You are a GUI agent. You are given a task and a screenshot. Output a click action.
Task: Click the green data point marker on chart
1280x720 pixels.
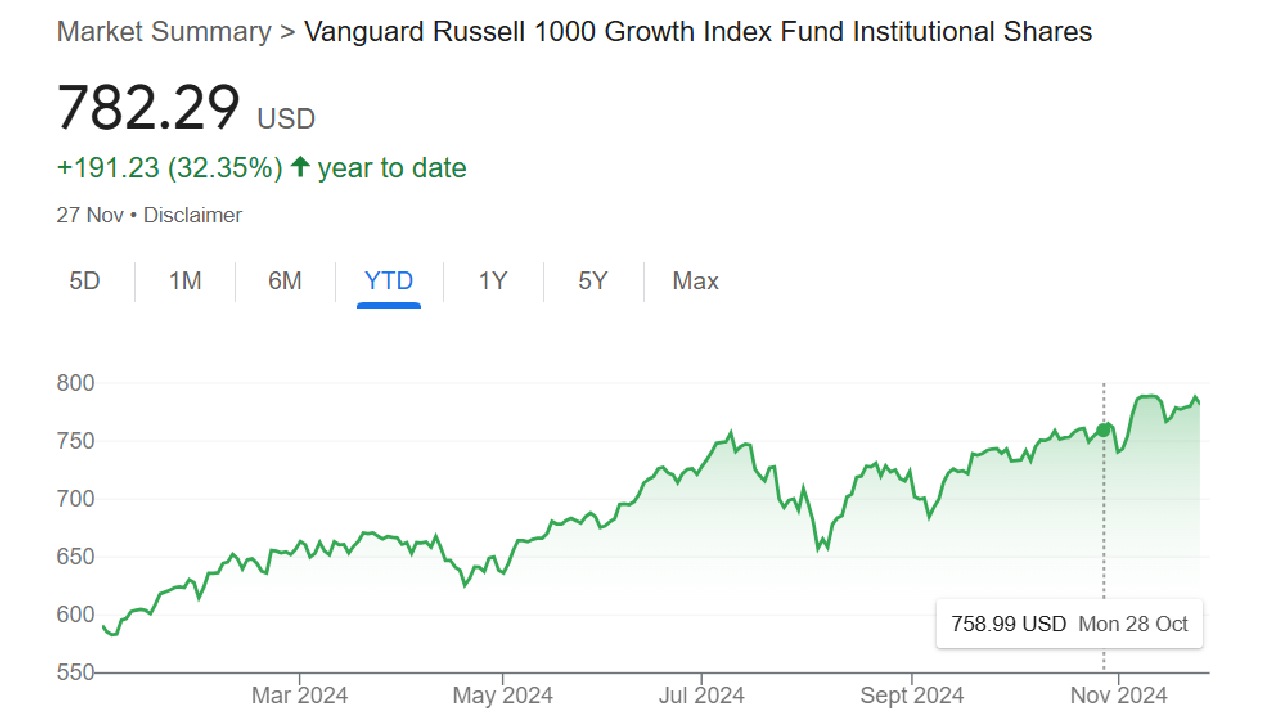[1103, 430]
